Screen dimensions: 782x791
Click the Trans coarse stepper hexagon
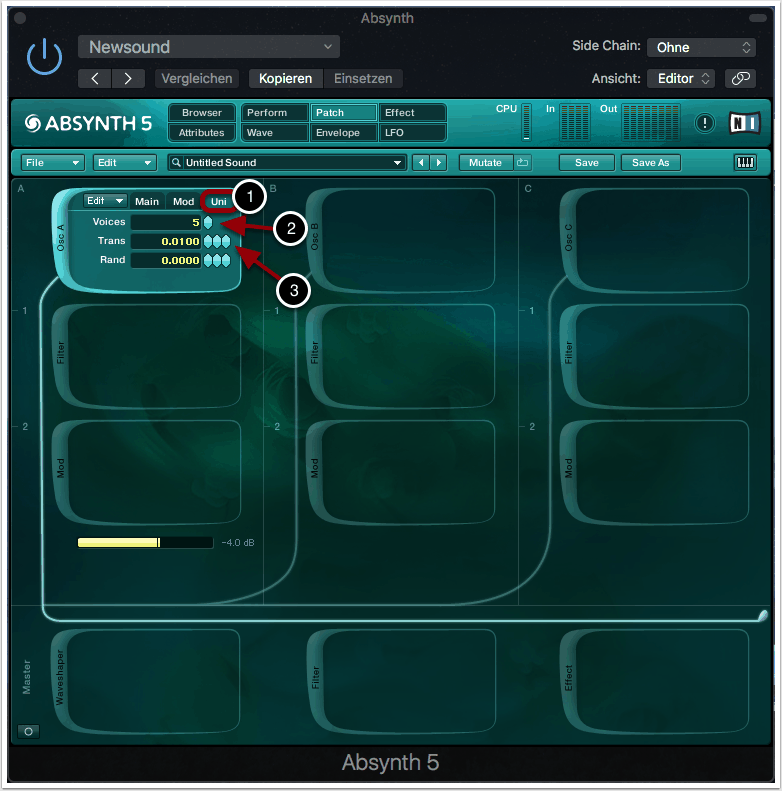point(208,241)
